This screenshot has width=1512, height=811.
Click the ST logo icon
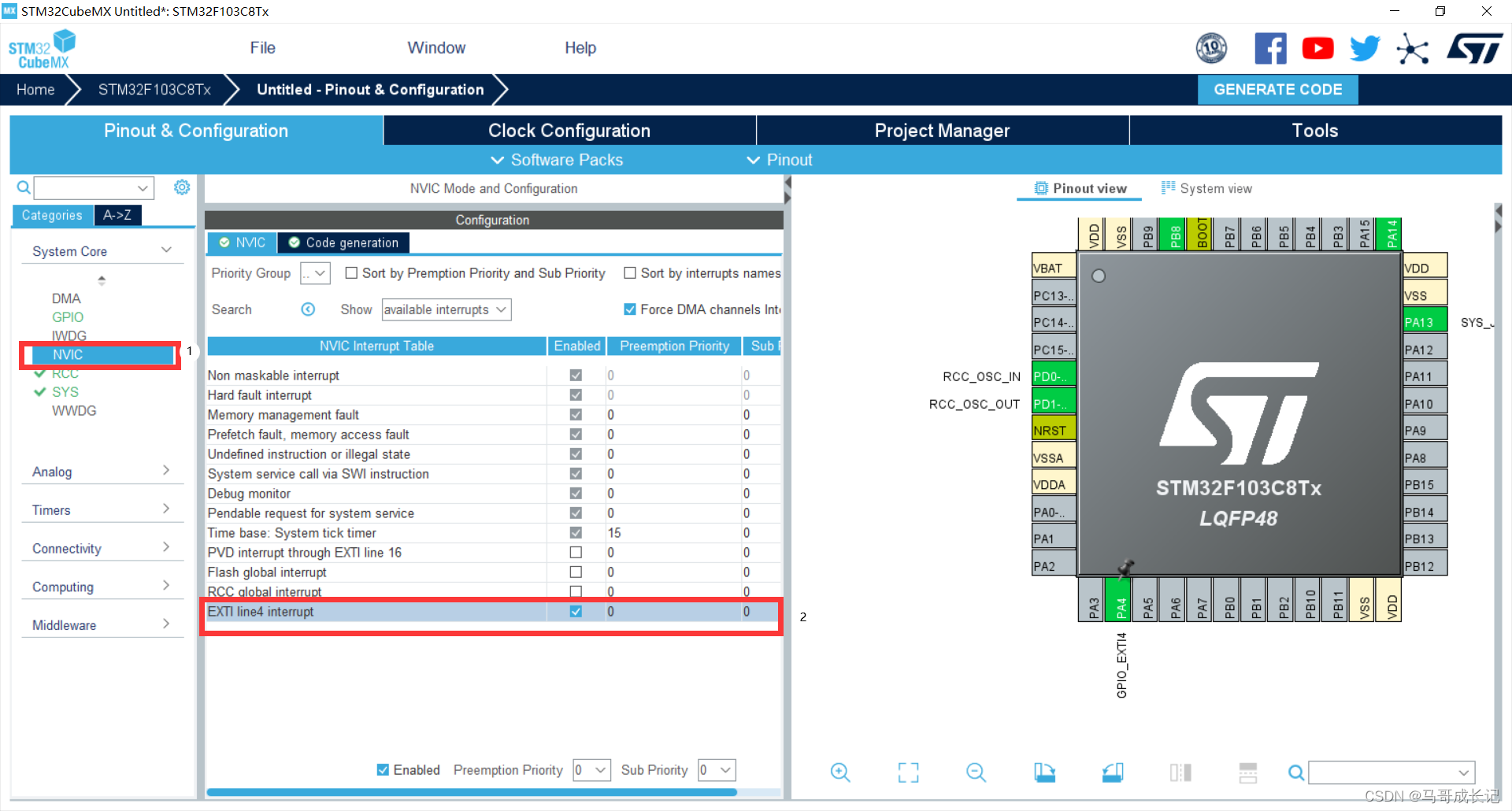coord(1475,48)
